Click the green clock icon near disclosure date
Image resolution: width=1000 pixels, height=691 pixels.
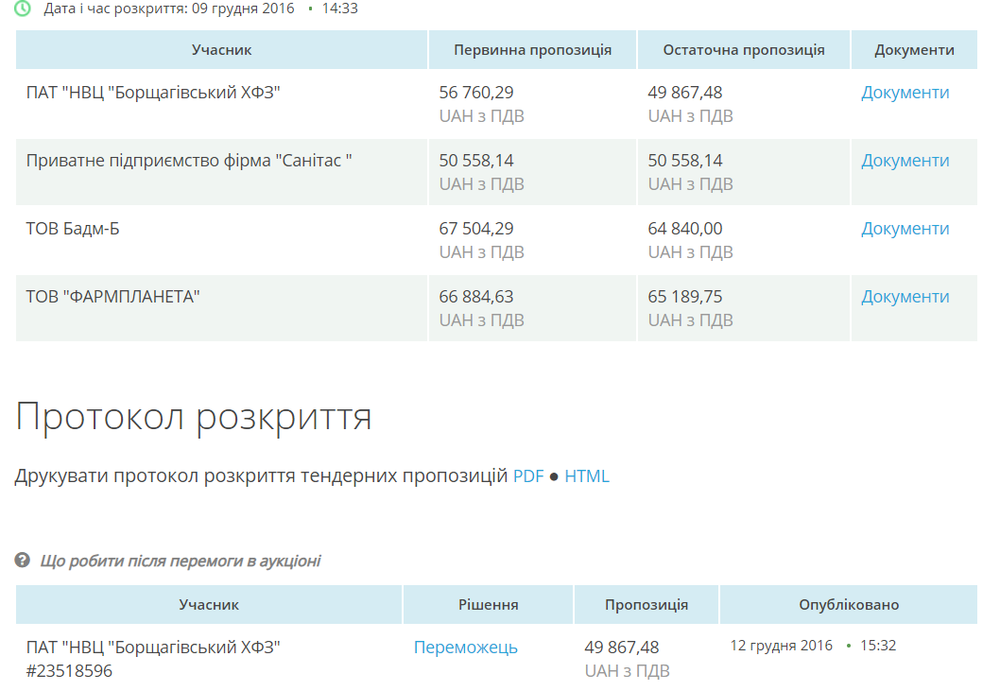tap(22, 8)
